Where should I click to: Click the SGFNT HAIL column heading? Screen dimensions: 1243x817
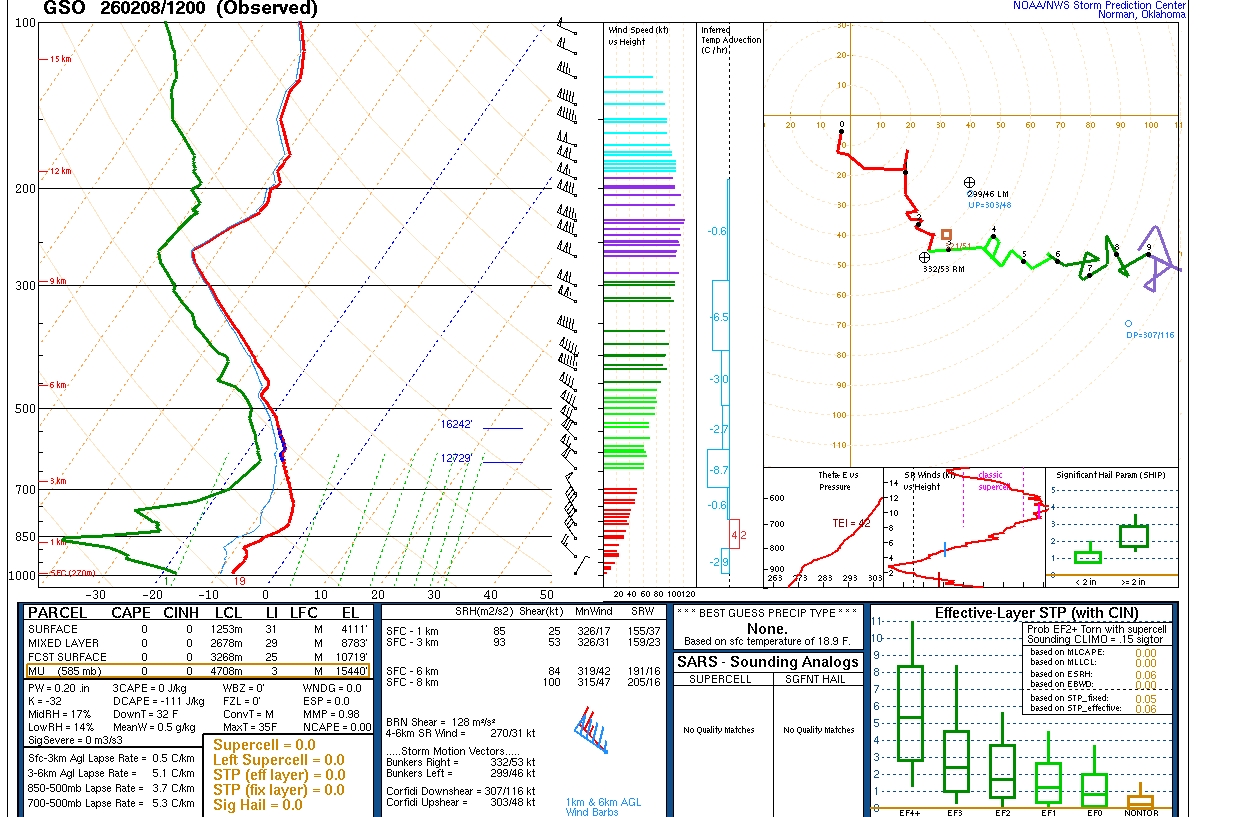tap(817, 680)
